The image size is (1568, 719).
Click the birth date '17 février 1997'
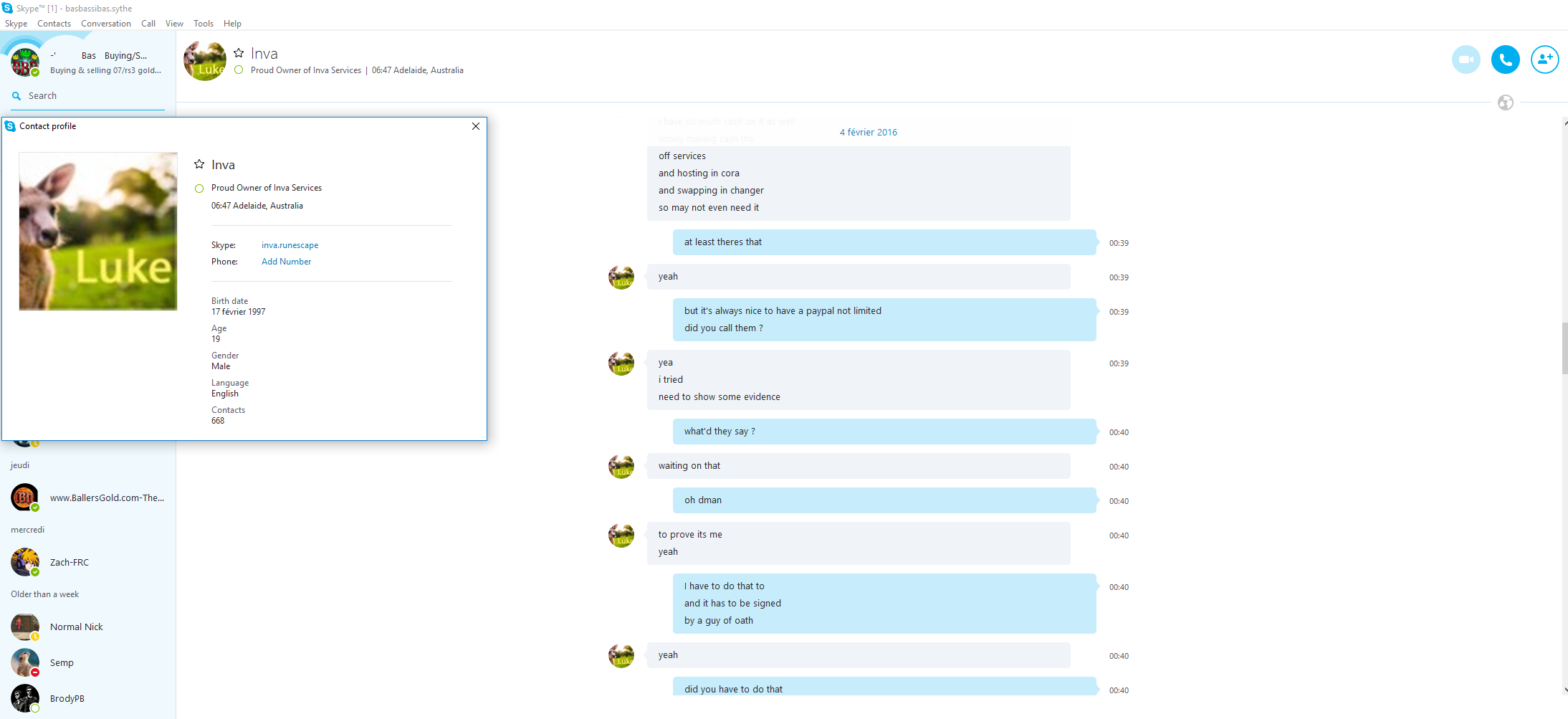(238, 312)
